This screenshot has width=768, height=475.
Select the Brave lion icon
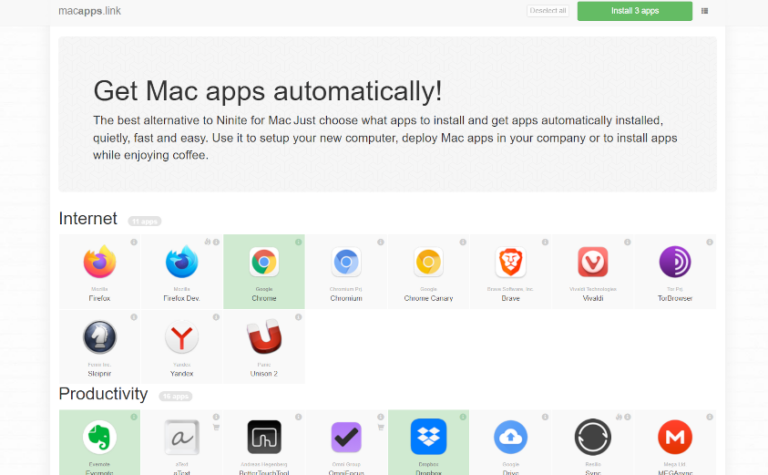[x=511, y=262]
